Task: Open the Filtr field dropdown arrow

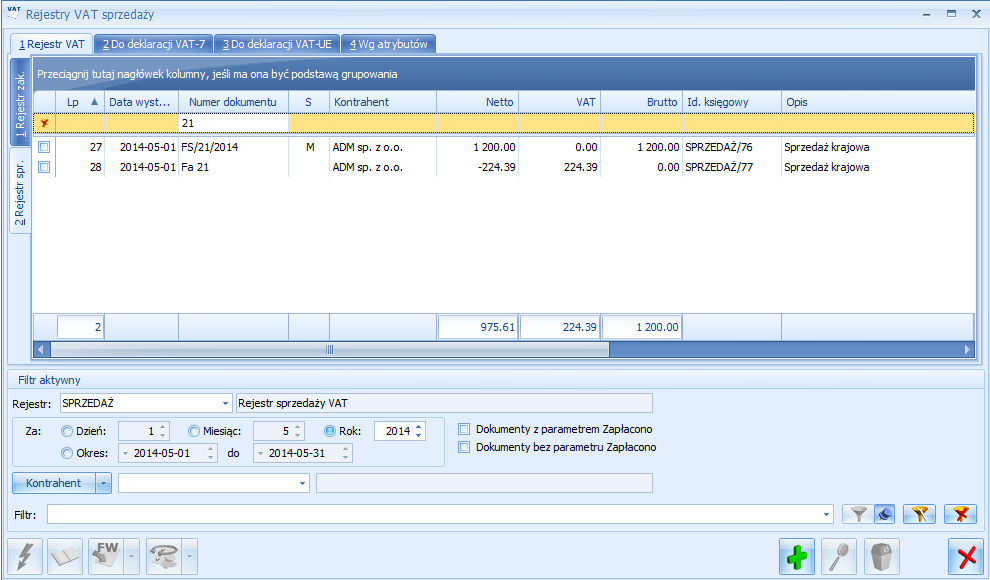Action: coord(826,514)
